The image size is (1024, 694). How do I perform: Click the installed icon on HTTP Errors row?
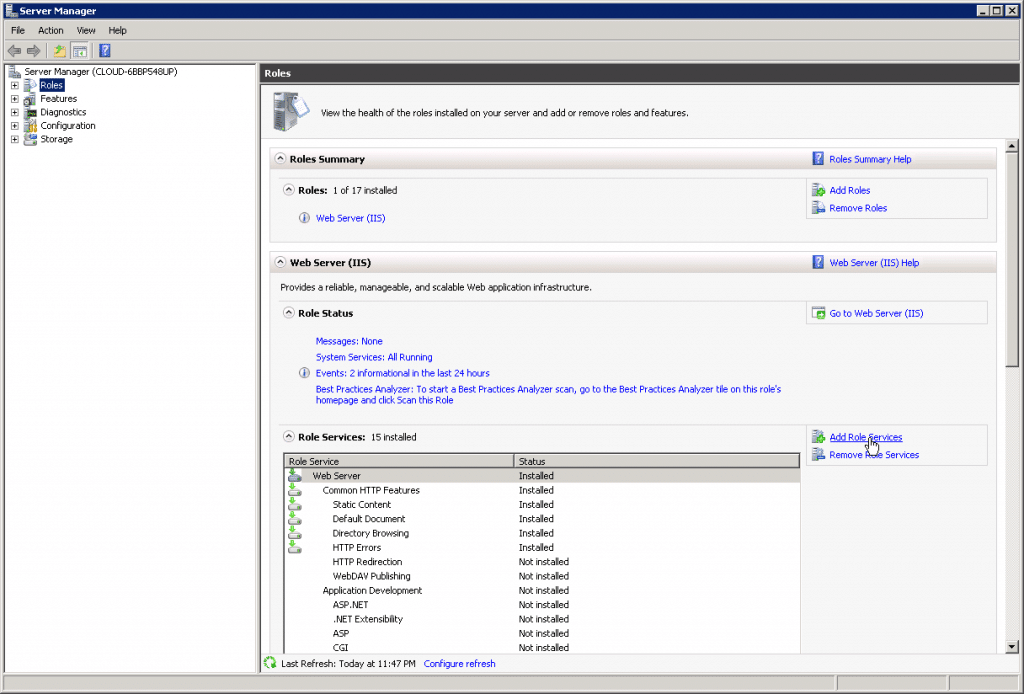pyautogui.click(x=295, y=547)
